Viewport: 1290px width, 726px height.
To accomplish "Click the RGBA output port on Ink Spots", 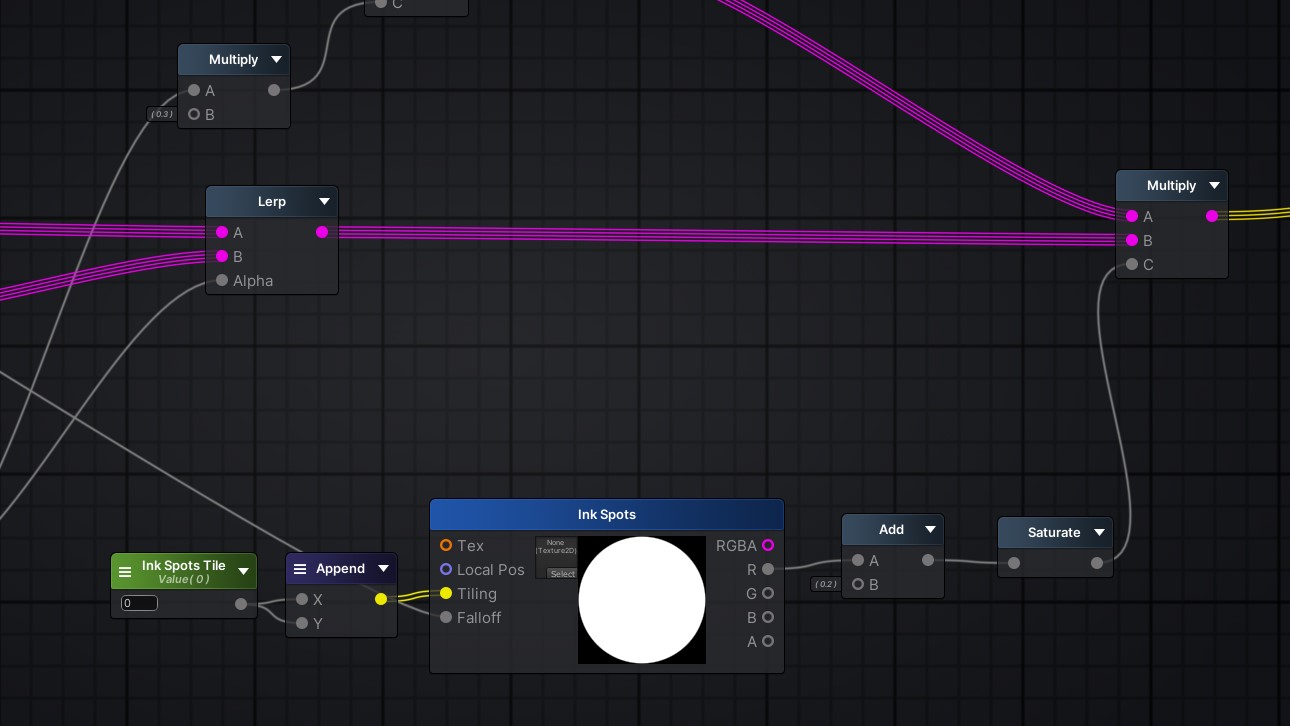I will click(x=768, y=545).
